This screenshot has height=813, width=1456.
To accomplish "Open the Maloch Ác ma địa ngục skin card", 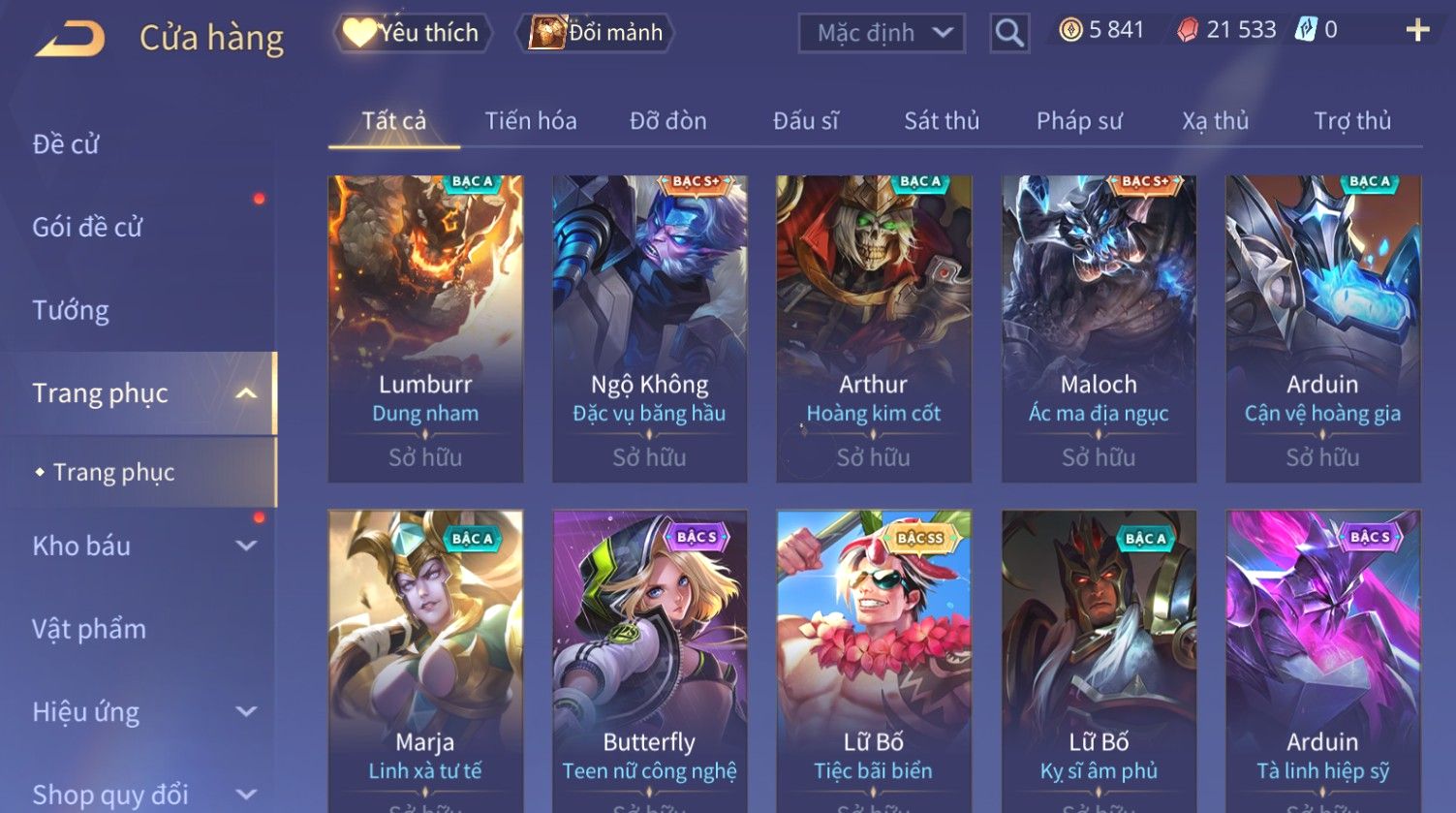I will point(1099,328).
